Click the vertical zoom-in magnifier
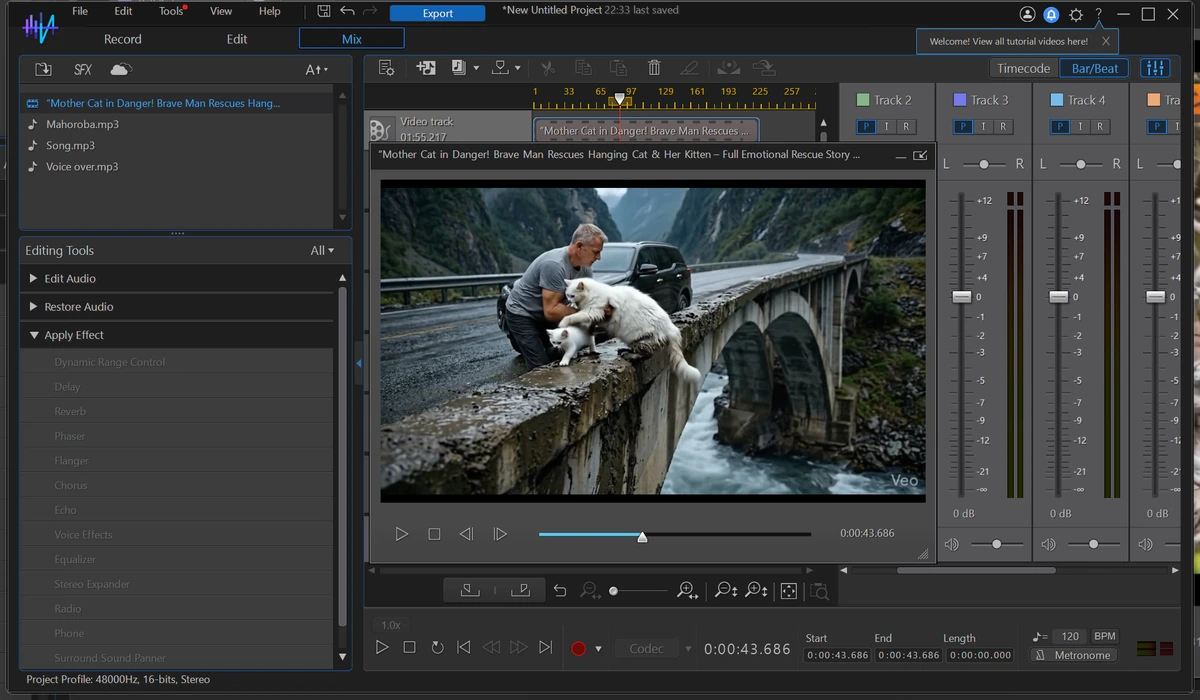Image resolution: width=1200 pixels, height=700 pixels. coord(757,591)
